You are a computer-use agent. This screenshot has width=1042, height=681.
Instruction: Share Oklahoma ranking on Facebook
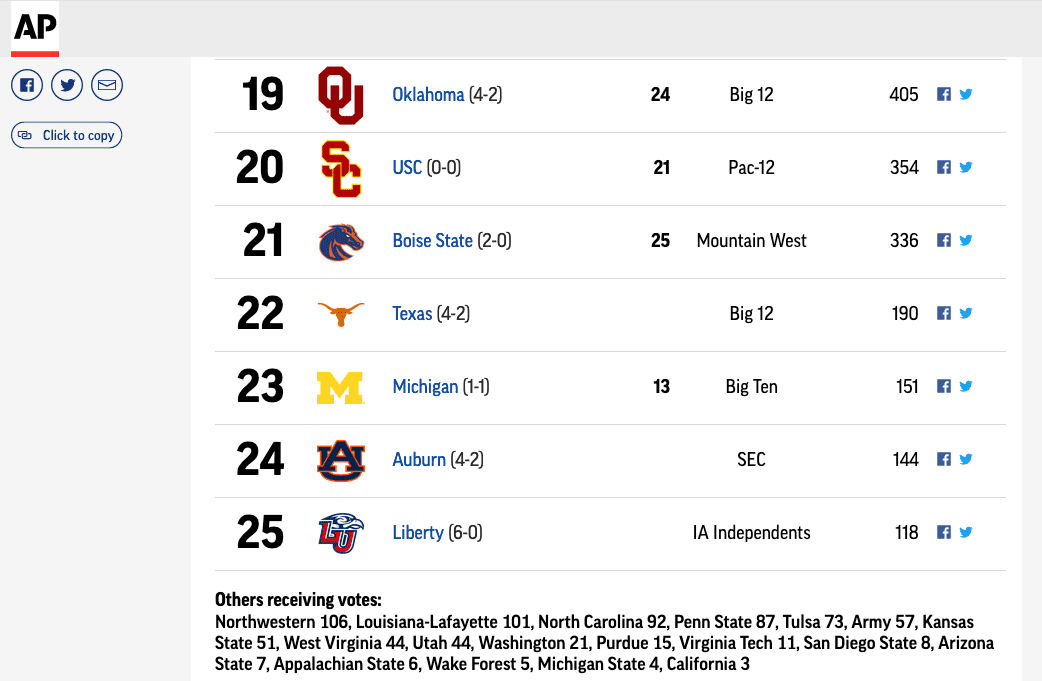coord(944,94)
